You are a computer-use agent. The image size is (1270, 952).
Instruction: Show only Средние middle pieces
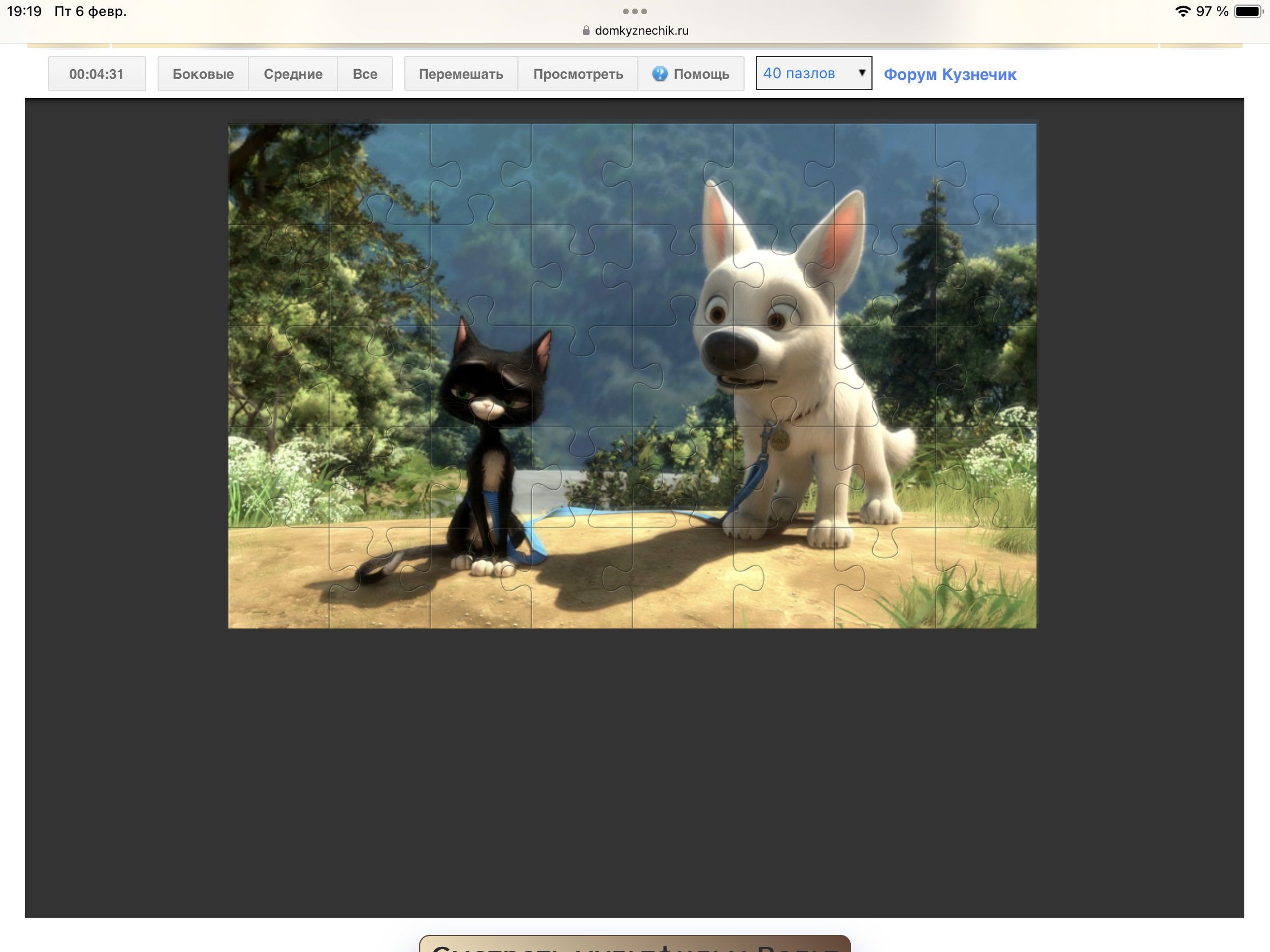pos(293,74)
